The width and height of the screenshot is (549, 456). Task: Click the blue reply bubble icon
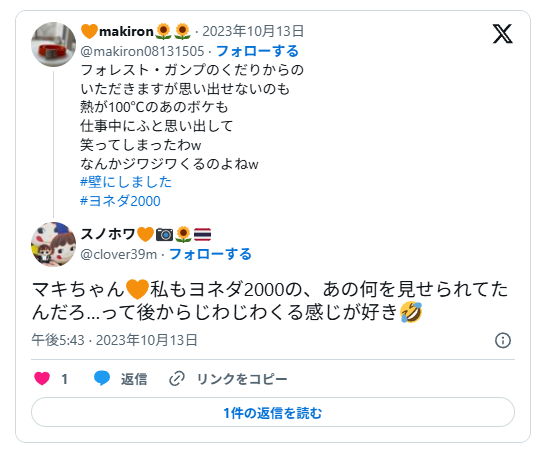tap(102, 379)
